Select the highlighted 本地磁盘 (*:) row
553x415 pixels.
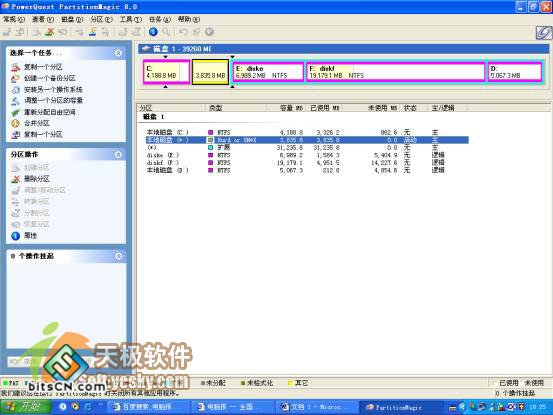tap(307, 140)
